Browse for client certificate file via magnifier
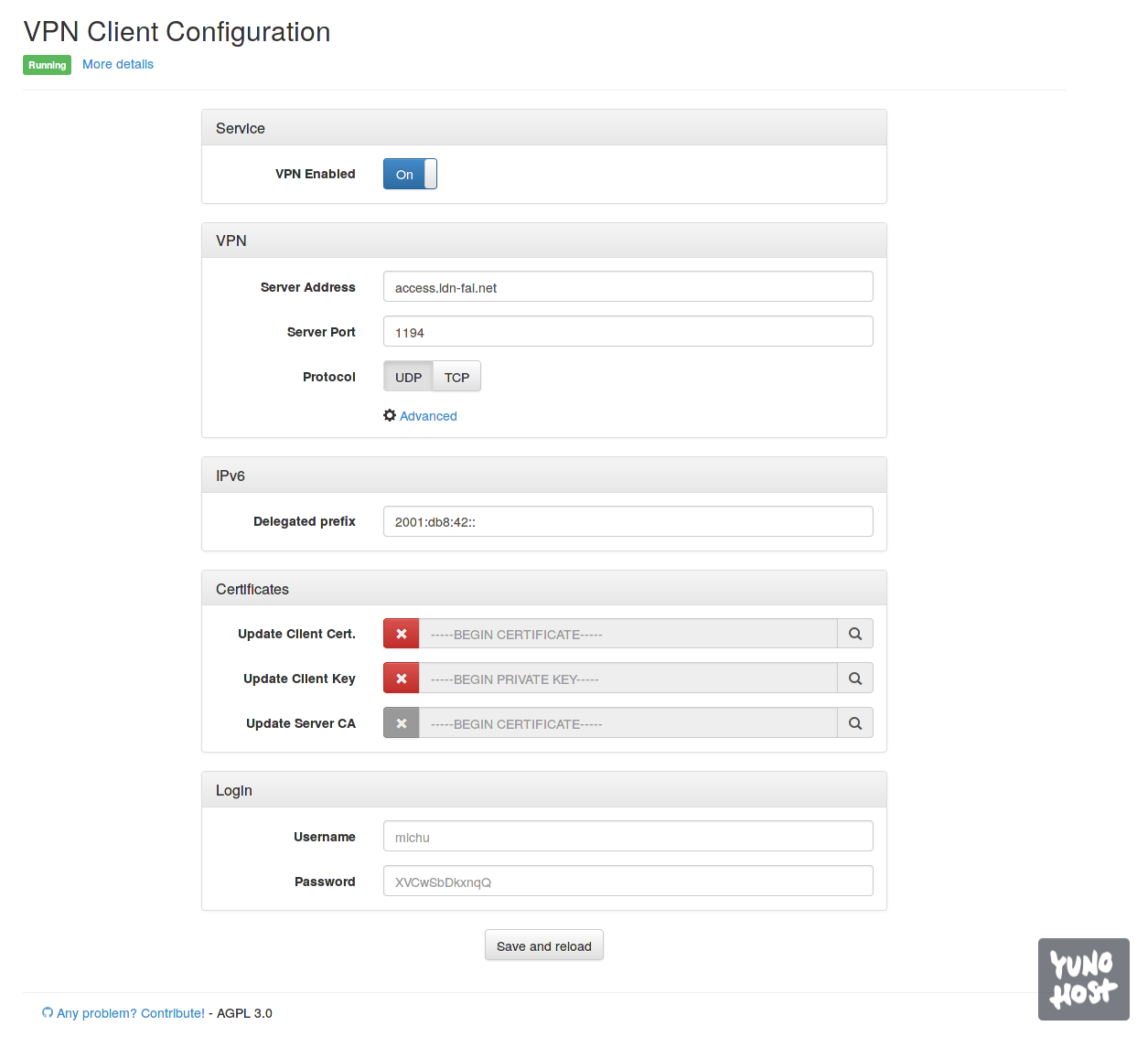This screenshot has width=1148, height=1037. pos(855,634)
